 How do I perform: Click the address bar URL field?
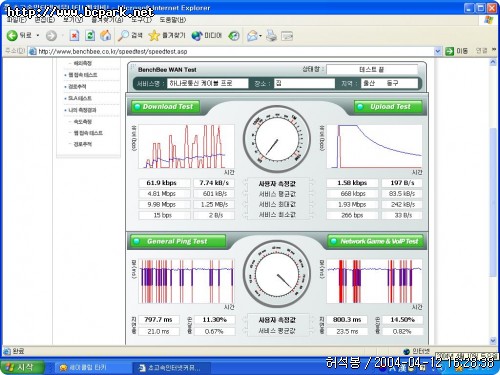233,51
